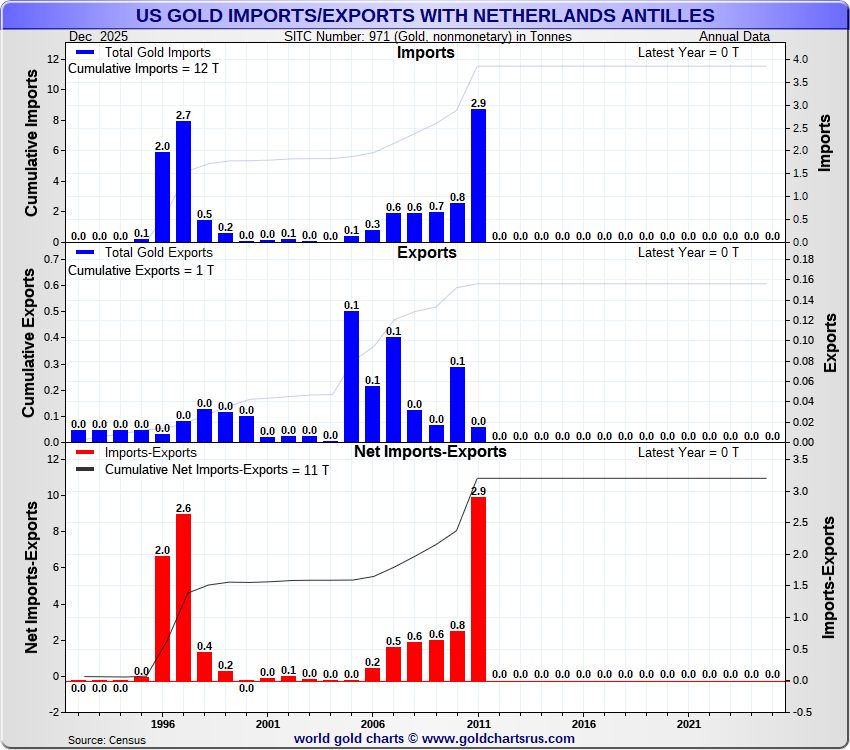Click the Imports right axis title

point(825,143)
